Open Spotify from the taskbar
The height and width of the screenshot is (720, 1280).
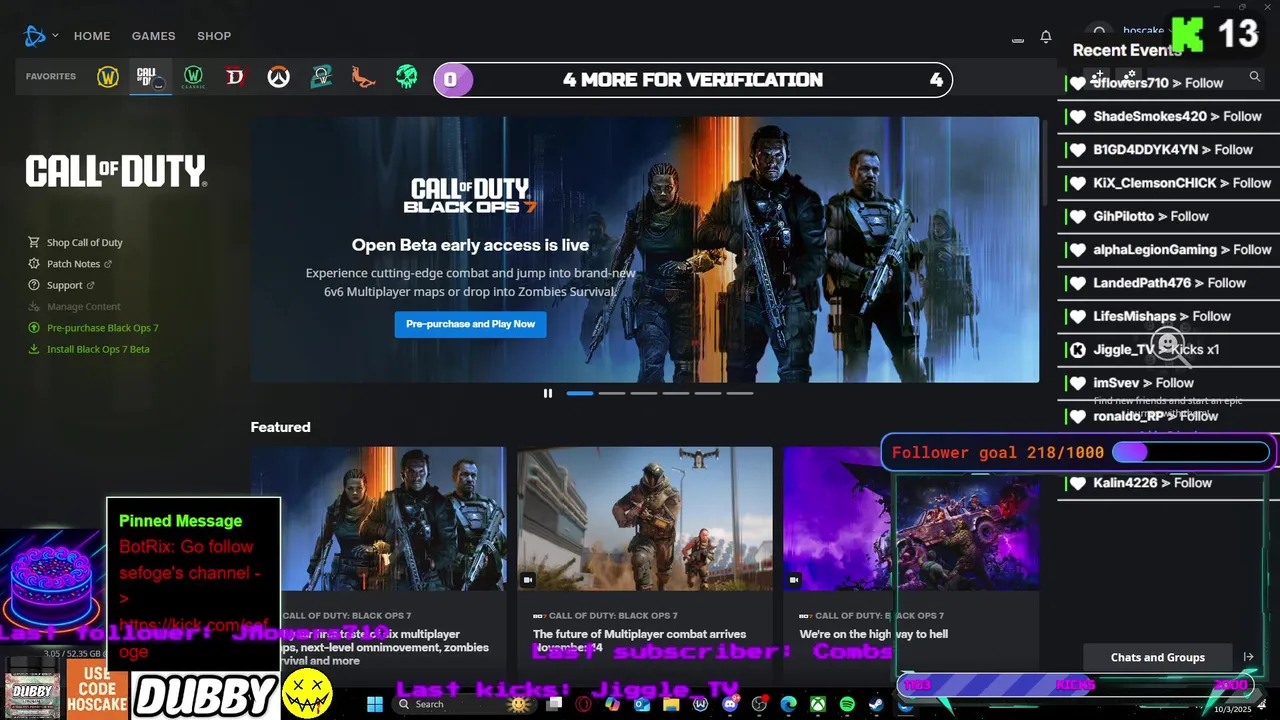(x=847, y=704)
